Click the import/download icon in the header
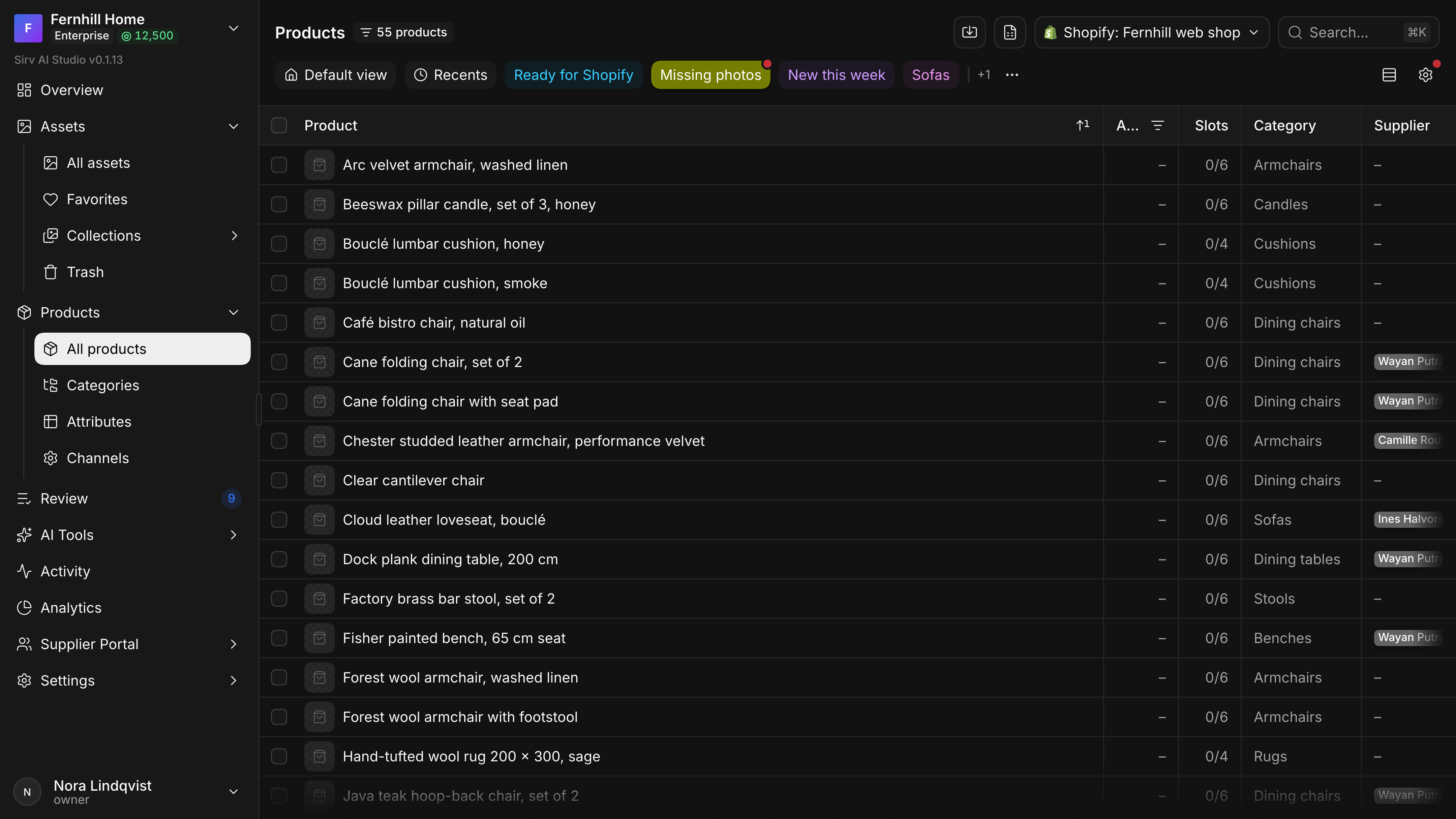This screenshot has width=1456, height=819. 969,32
